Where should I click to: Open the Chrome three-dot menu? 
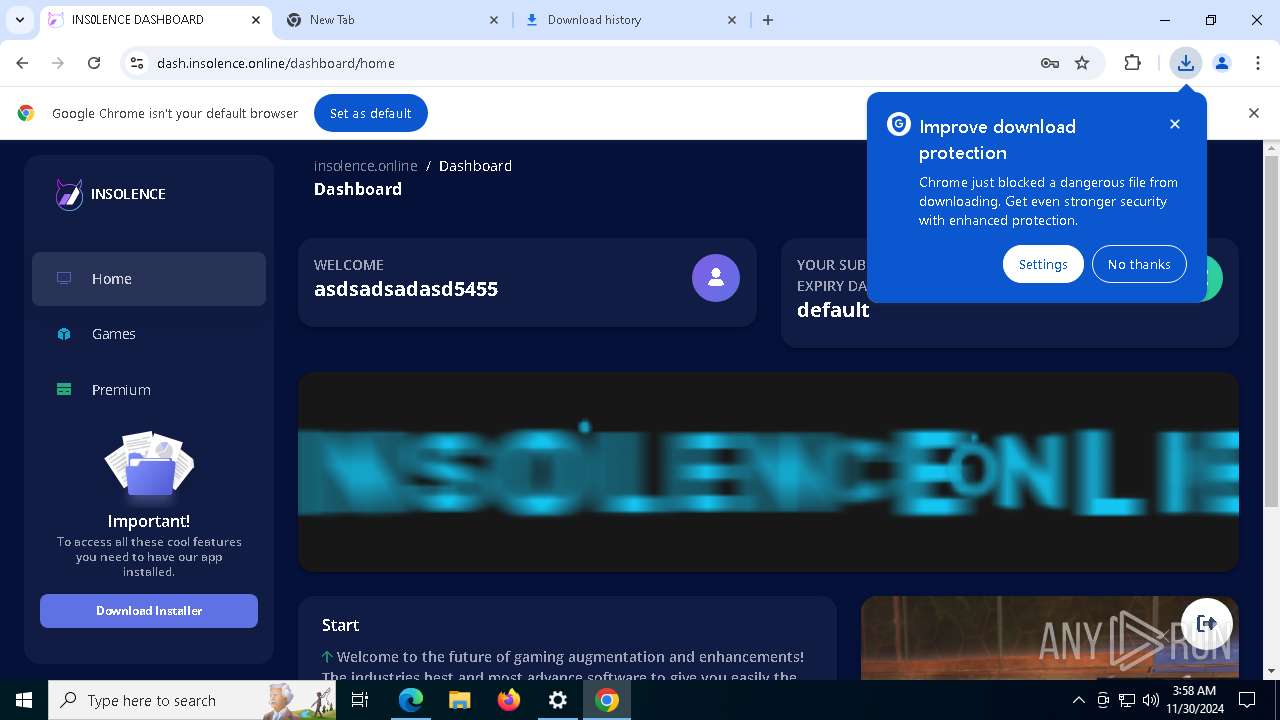pyautogui.click(x=1258, y=63)
